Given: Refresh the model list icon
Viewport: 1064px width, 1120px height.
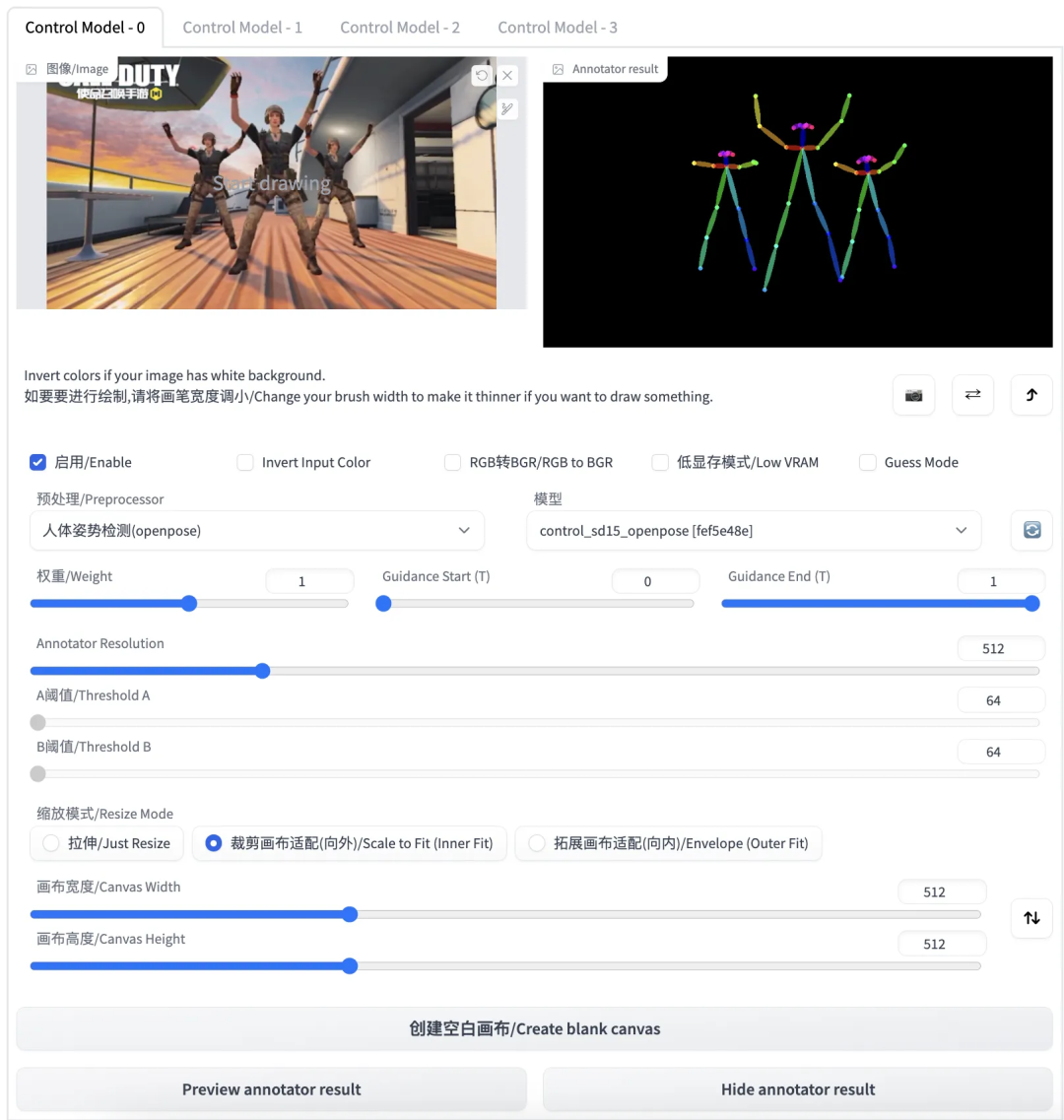Looking at the screenshot, I should coord(1031,530).
